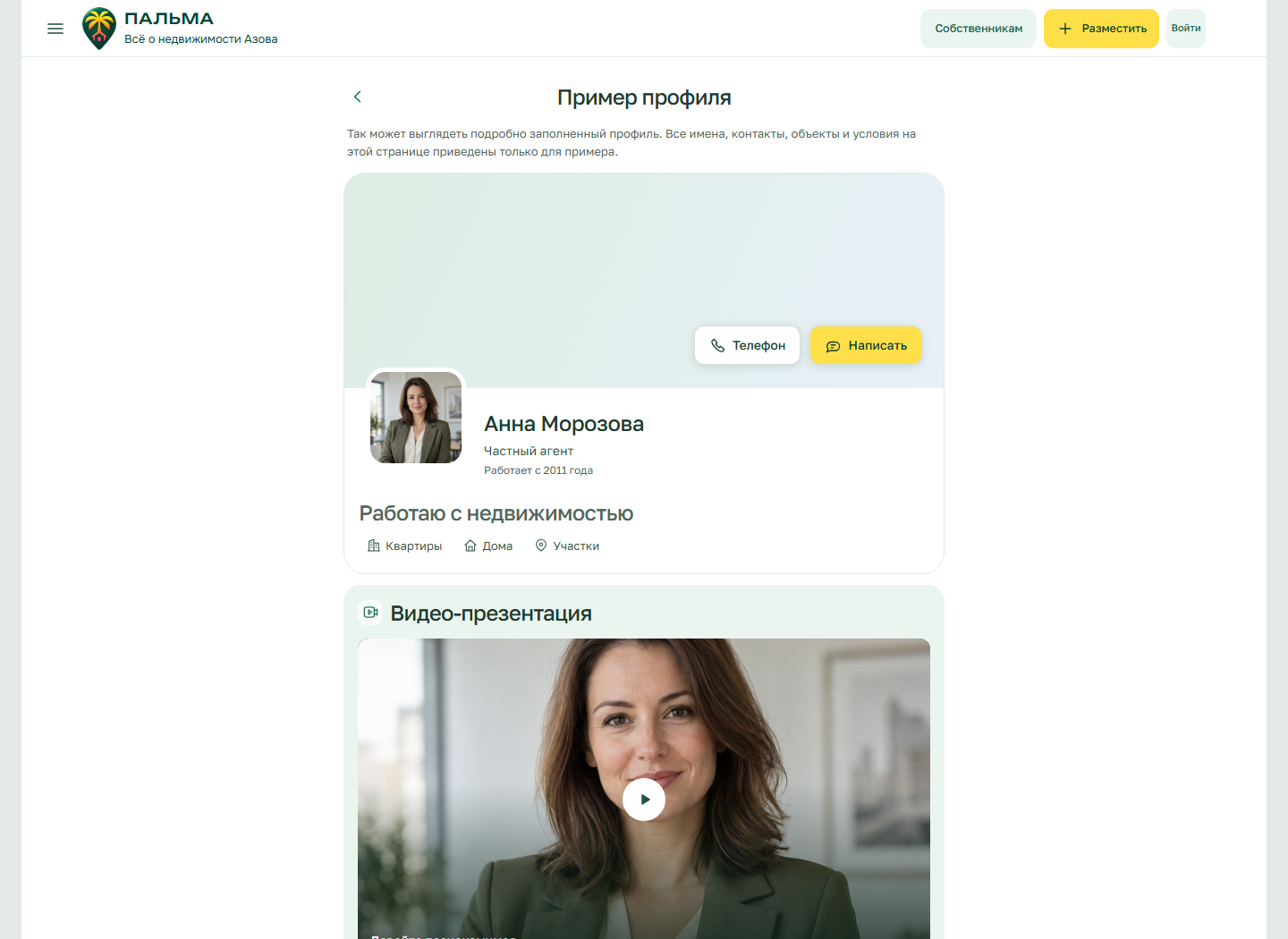This screenshot has width=1288, height=939.
Task: Click the Дома house icon
Action: [x=470, y=546]
